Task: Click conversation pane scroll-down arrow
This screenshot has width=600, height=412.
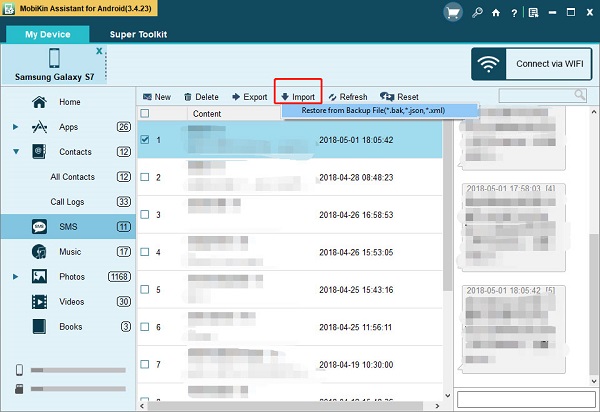Action: (594, 381)
